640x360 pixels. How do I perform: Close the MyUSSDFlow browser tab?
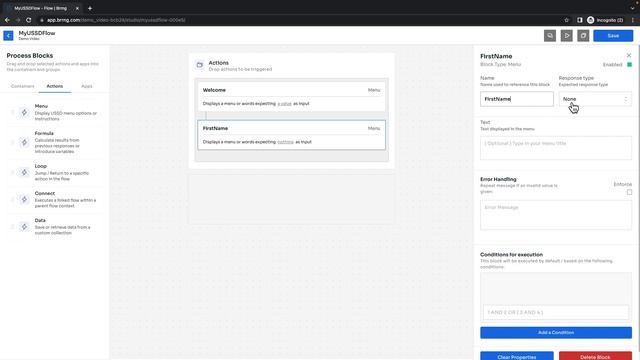click(x=77, y=8)
